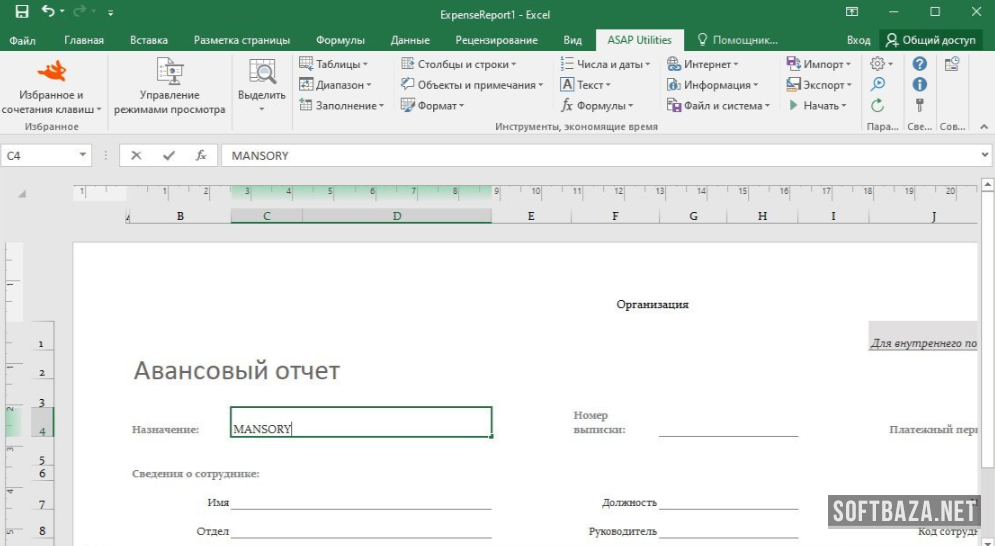Switch to the Формулы ribbon tab

(340, 40)
